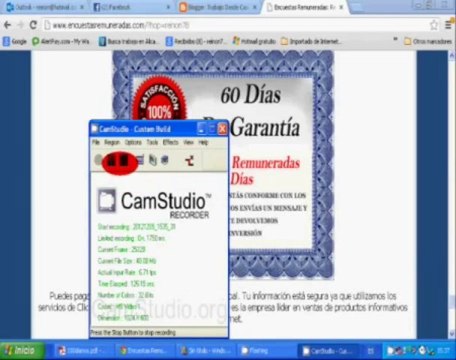The image size is (456, 360).
Task: Click the Time Elapsed line in CamStudio
Action: (126, 284)
